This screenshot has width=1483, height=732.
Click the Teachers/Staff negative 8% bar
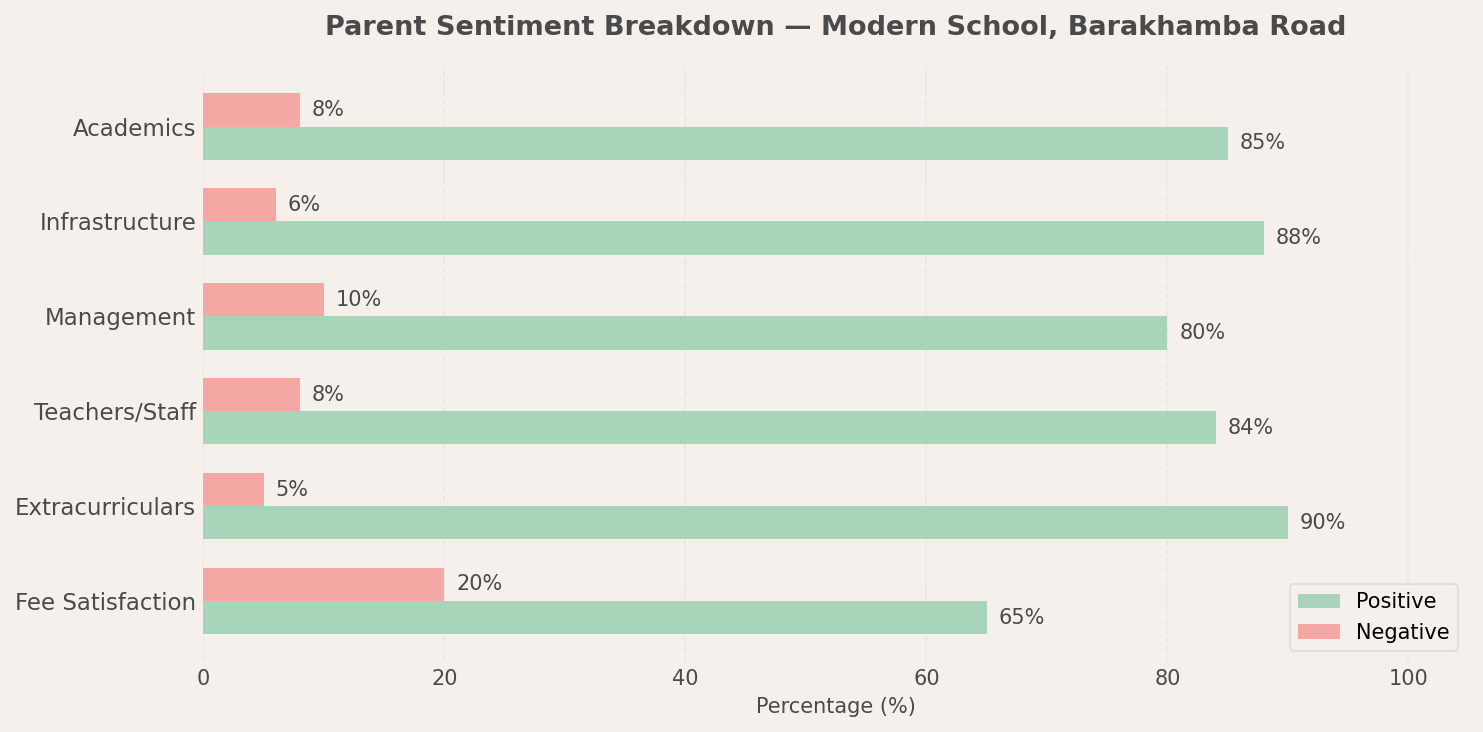[251, 394]
